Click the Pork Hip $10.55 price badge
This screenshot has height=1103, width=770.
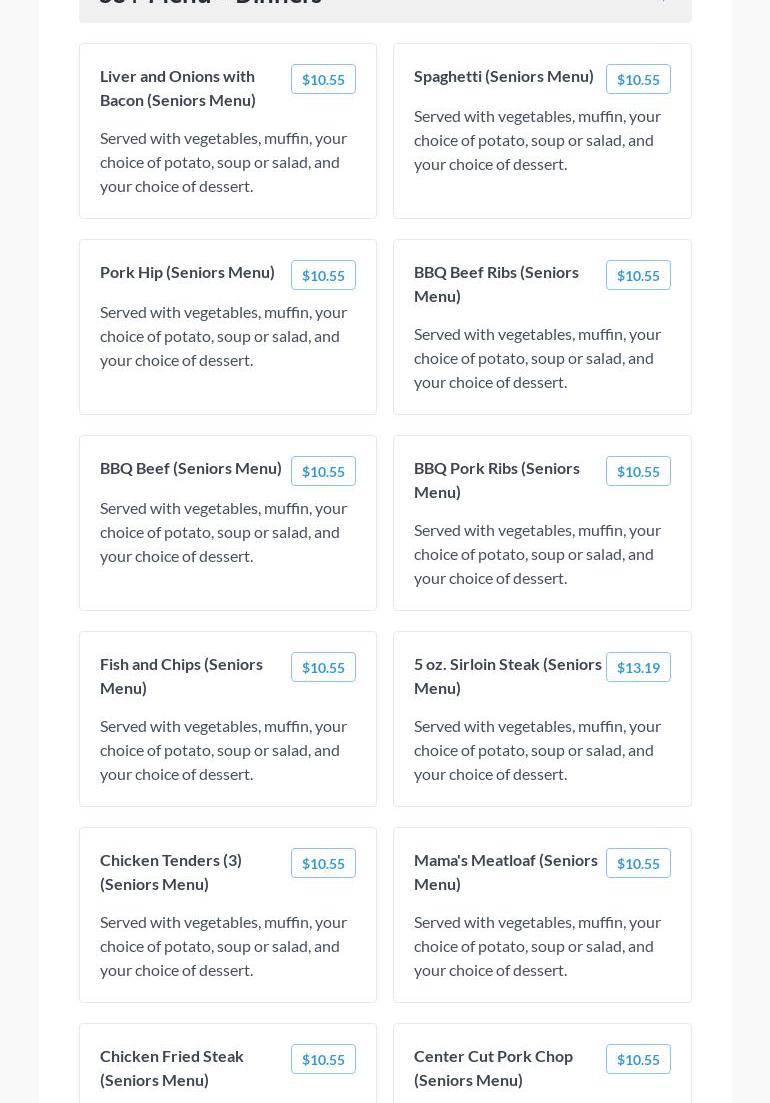pos(323,276)
